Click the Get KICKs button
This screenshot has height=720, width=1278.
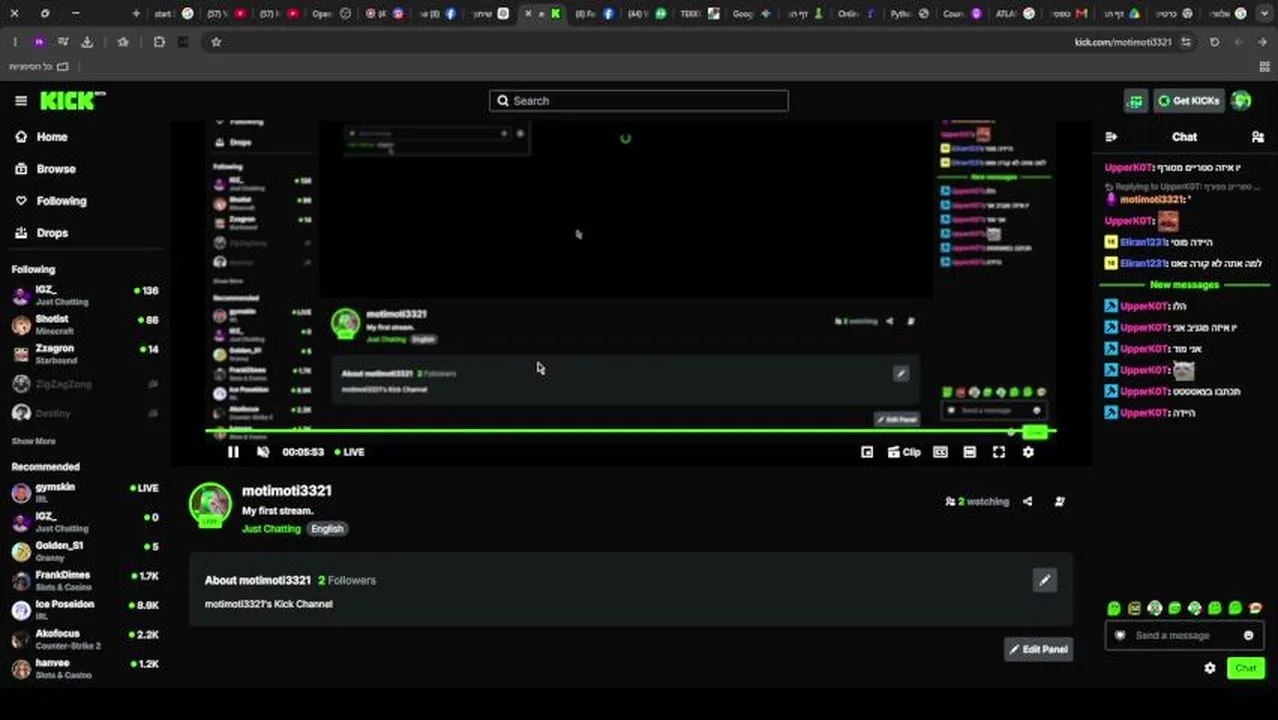1188,100
